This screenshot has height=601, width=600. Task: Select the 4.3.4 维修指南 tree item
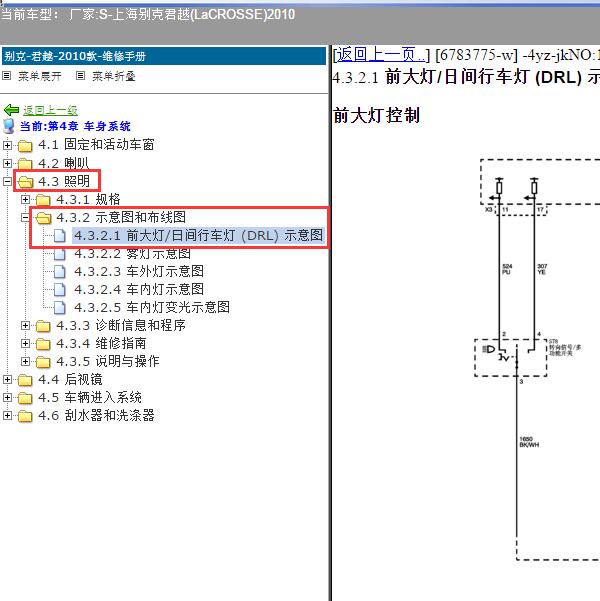(x=101, y=343)
